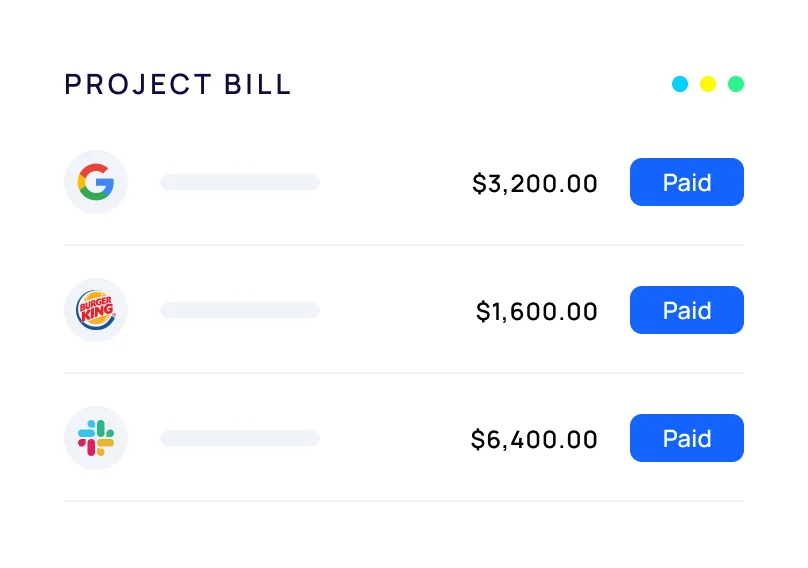
Task: Click the placeholder name bar beside Slack
Action: [x=240, y=438]
